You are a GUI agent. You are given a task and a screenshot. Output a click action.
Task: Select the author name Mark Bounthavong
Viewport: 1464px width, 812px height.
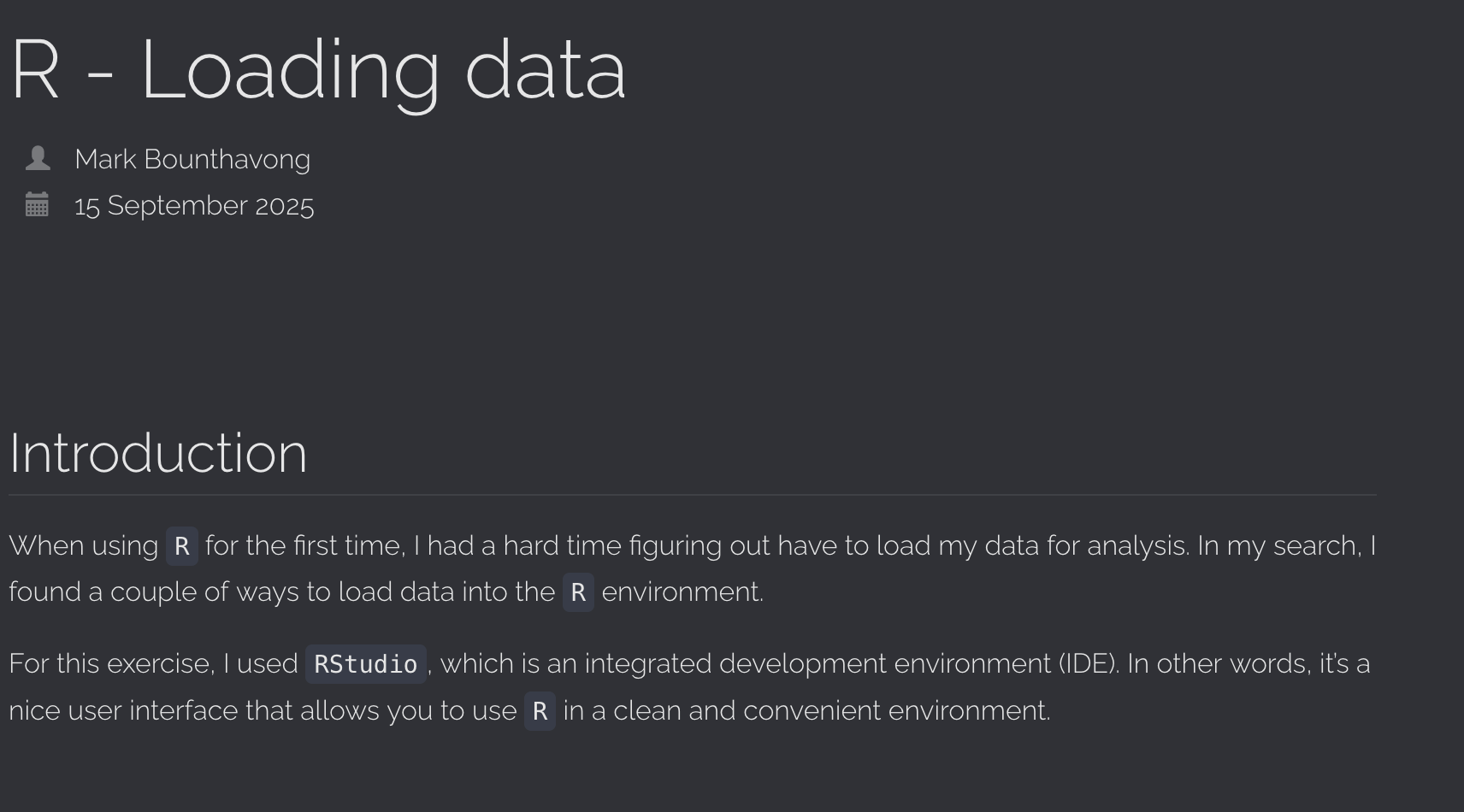tap(192, 159)
